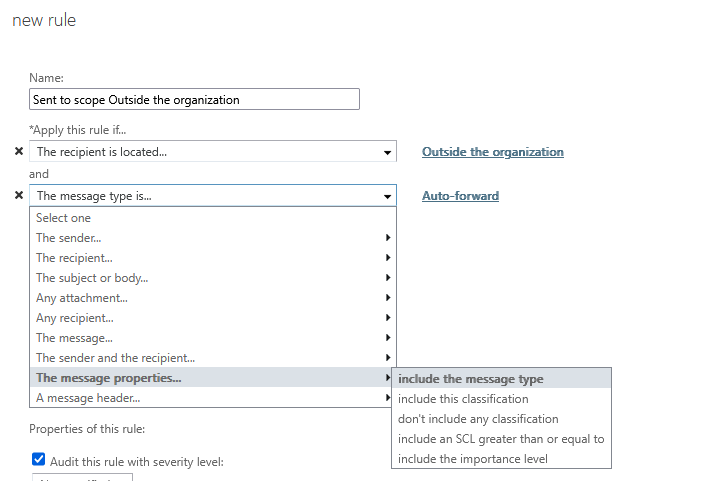Open the recipient is located dropdown
Viewport: 709px width, 481px height.
tap(212, 152)
